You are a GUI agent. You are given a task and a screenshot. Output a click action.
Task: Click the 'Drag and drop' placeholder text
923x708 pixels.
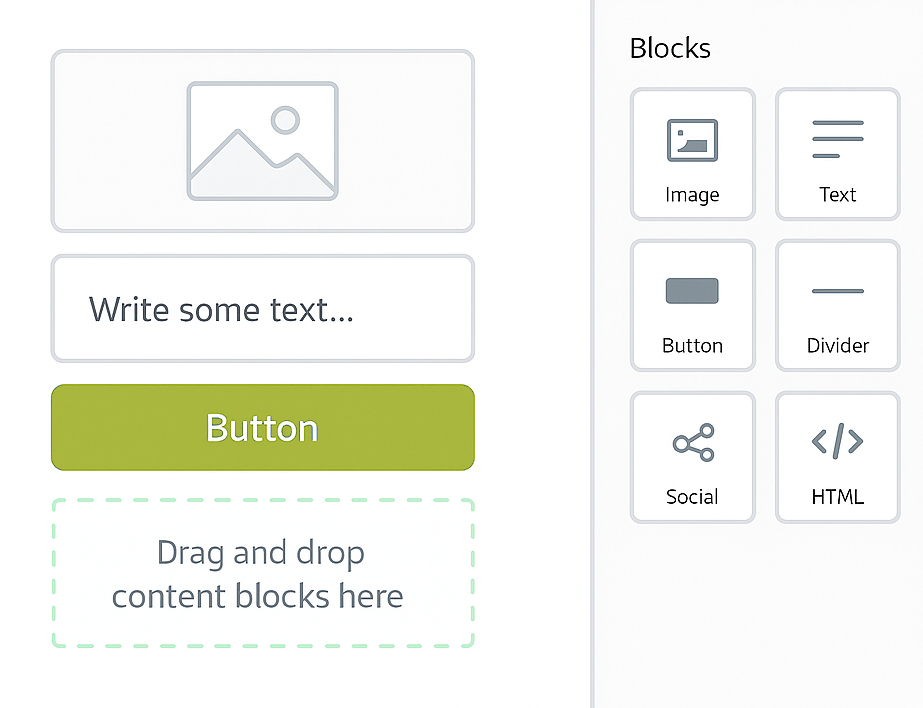click(260, 553)
